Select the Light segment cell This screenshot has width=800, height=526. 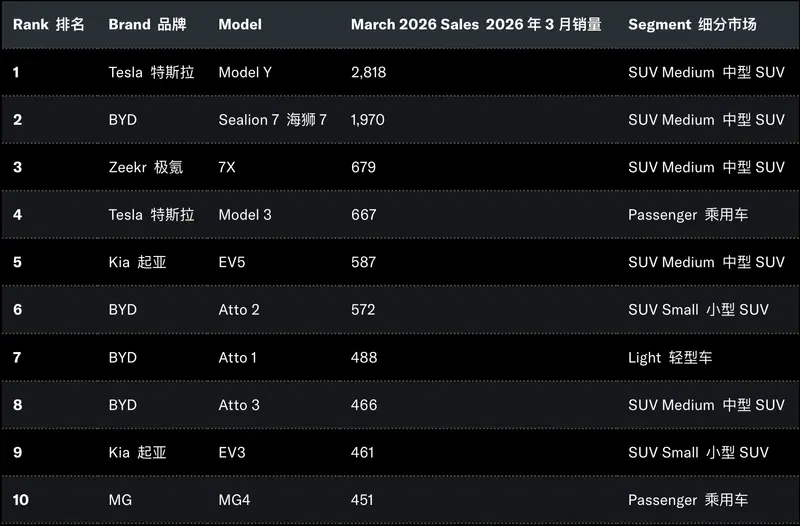pos(670,357)
